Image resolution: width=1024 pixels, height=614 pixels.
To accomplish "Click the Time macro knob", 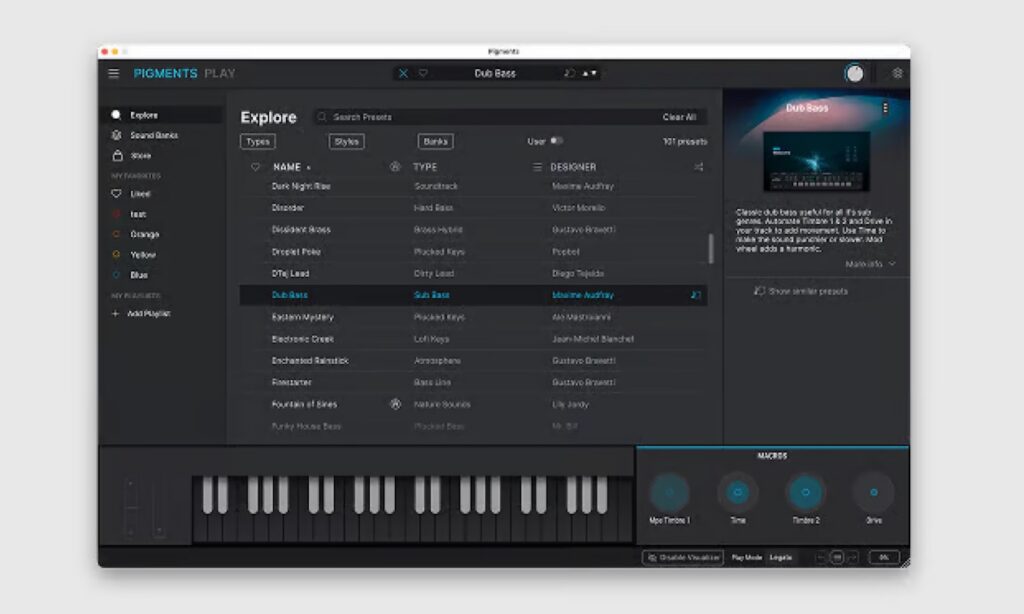I will [738, 493].
